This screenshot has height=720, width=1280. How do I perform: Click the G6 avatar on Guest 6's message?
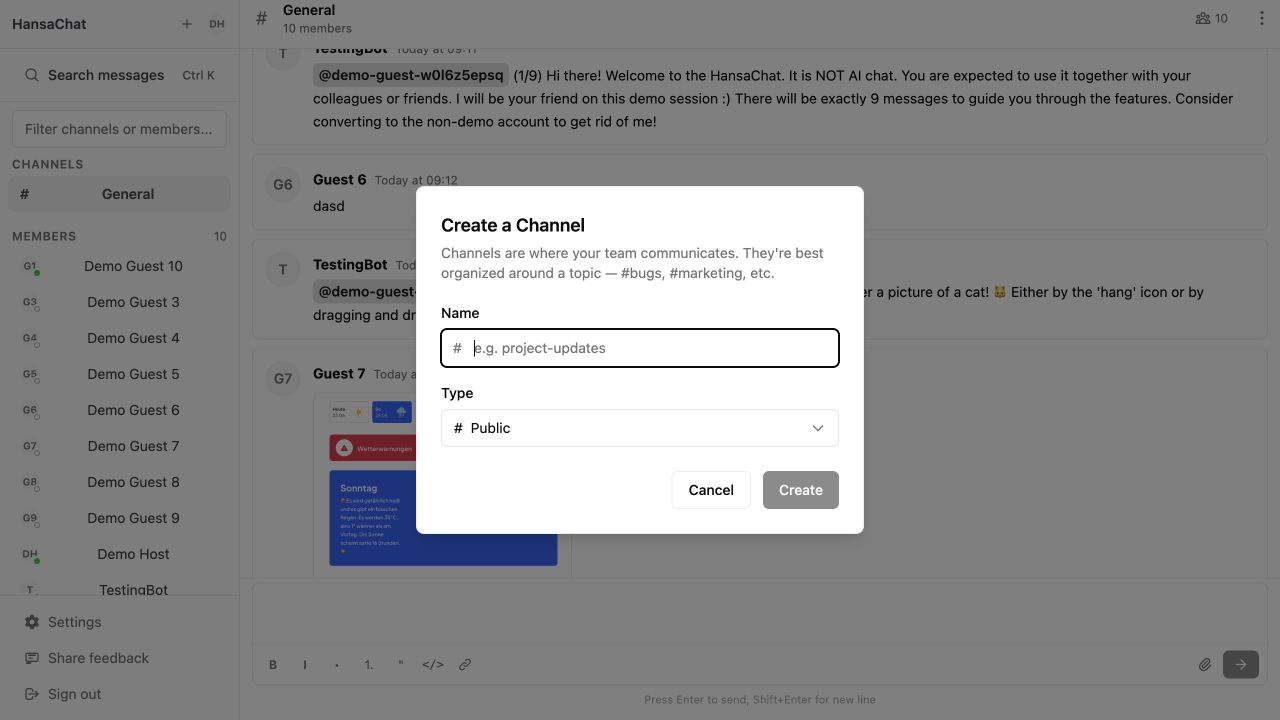point(283,184)
